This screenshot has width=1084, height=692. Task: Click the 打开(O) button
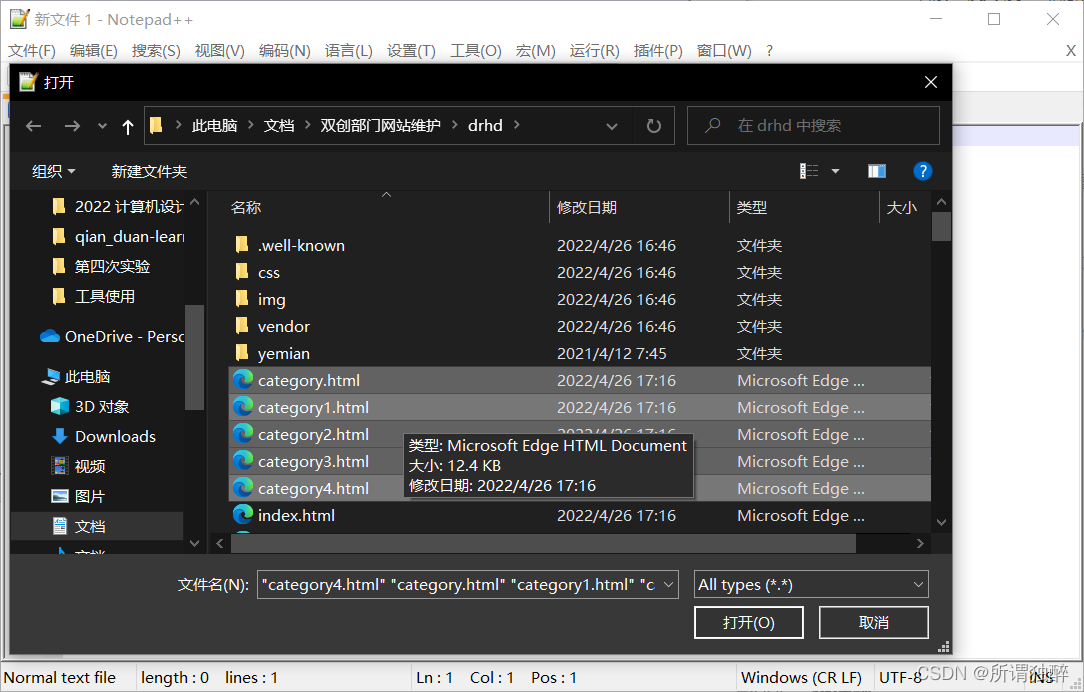coord(749,623)
